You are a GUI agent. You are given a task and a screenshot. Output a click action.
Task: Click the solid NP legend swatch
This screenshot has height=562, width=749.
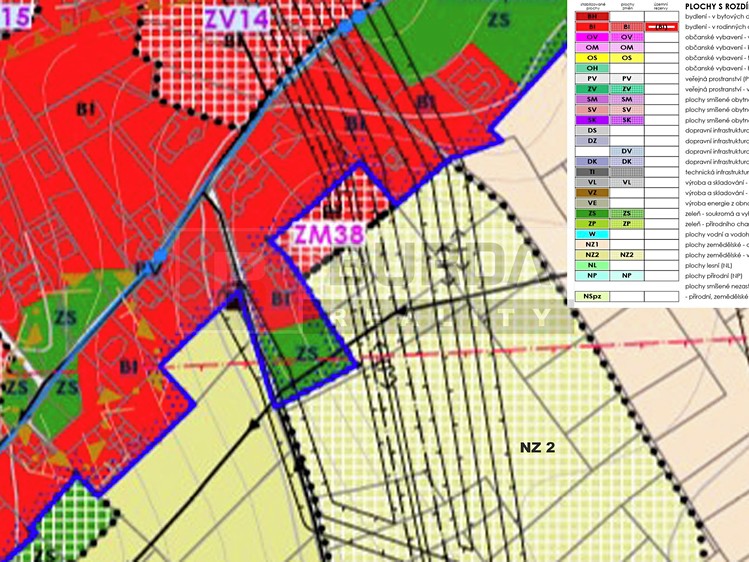point(592,276)
